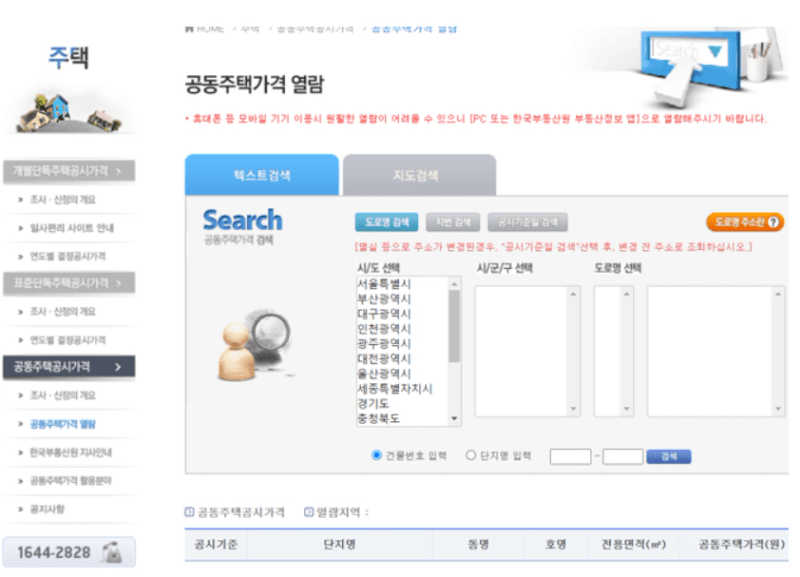Click the question mark icon on 도로명 주소란
This screenshot has height=577, width=800.
(773, 222)
